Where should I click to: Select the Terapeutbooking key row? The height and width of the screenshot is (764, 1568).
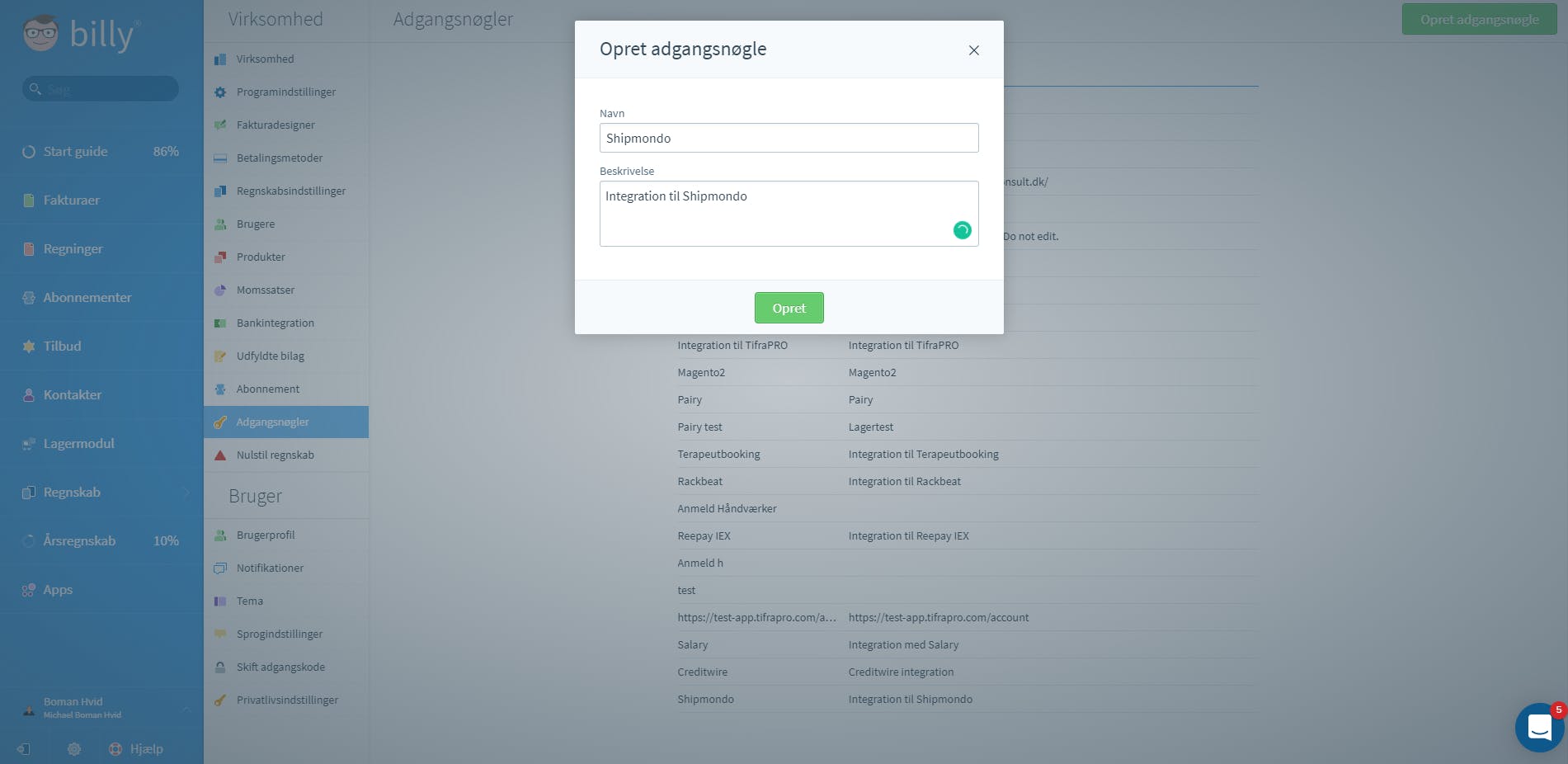968,455
